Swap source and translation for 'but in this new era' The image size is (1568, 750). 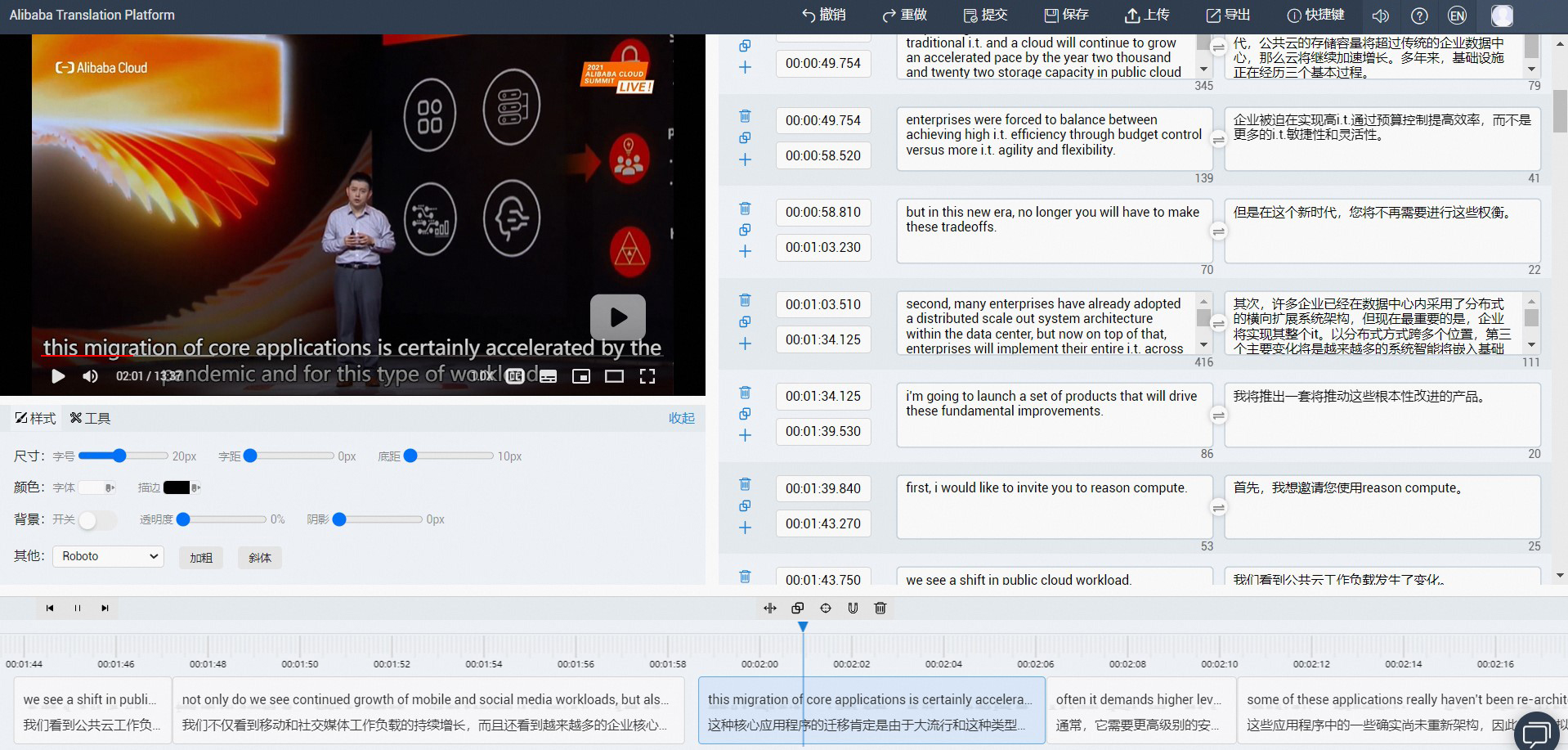click(1218, 231)
